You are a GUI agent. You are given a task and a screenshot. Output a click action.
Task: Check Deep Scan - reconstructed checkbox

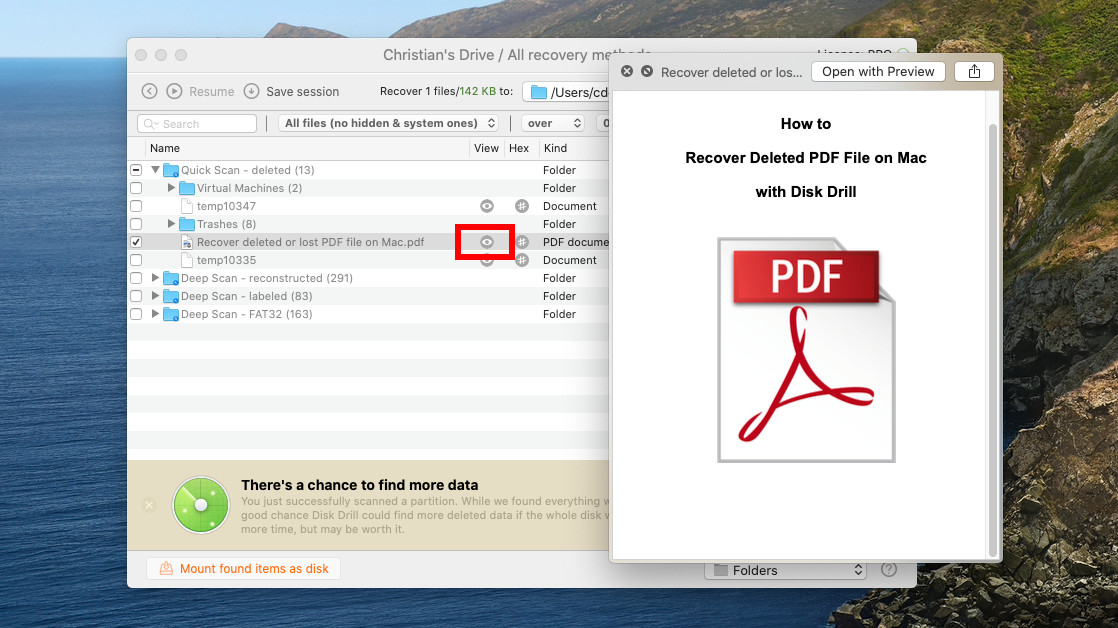tap(136, 278)
